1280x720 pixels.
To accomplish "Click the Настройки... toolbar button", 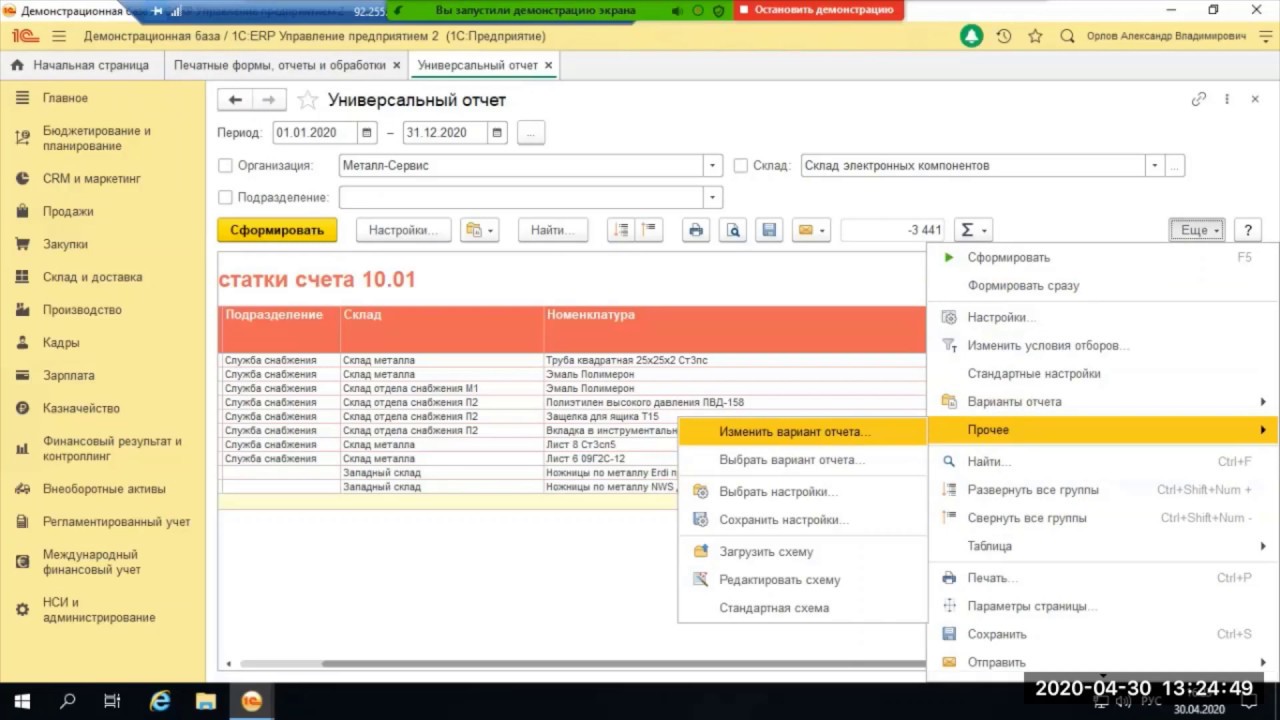I will click(403, 230).
